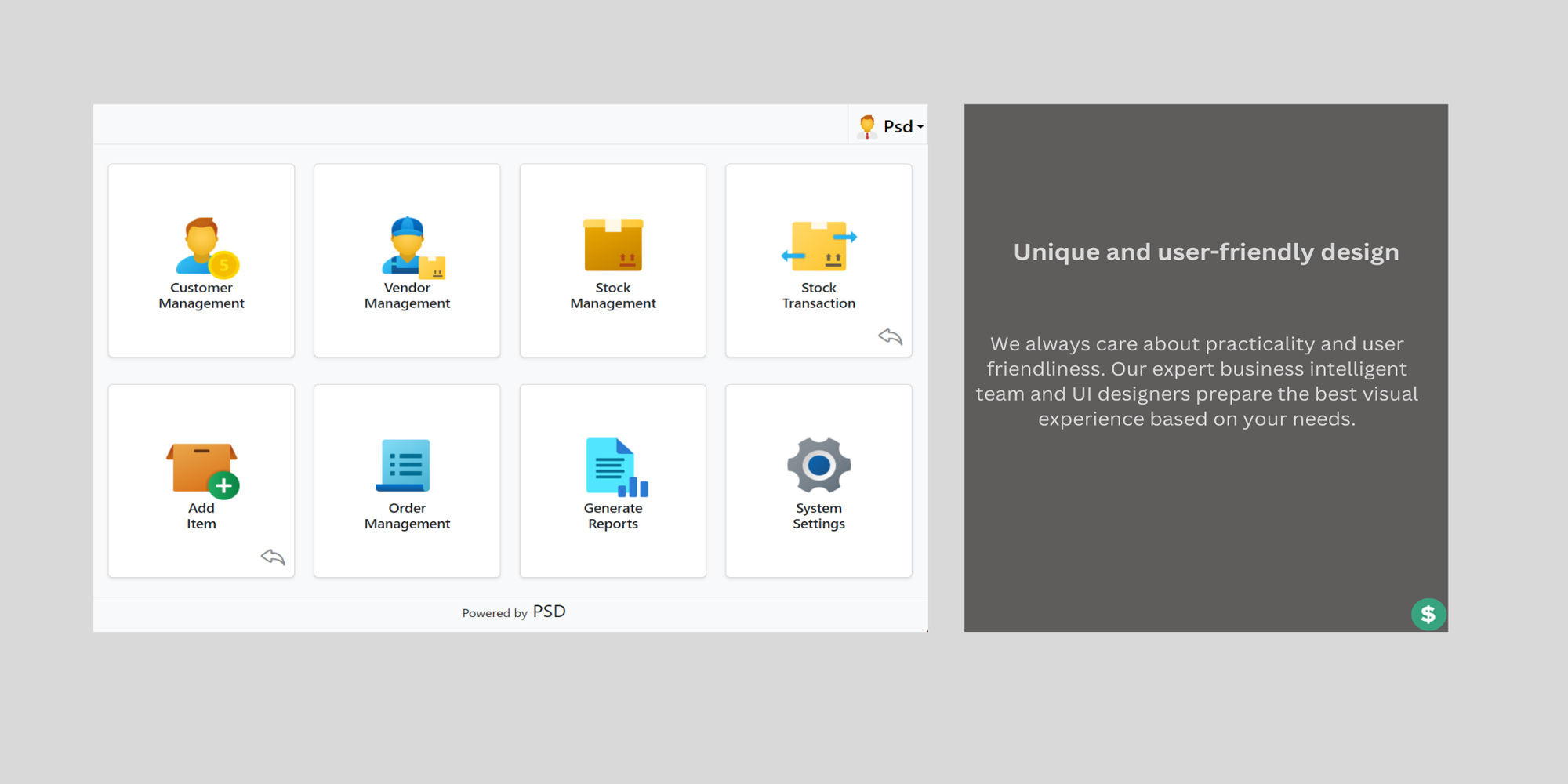Click the reply arrow on Stock Transaction card

tap(890, 337)
